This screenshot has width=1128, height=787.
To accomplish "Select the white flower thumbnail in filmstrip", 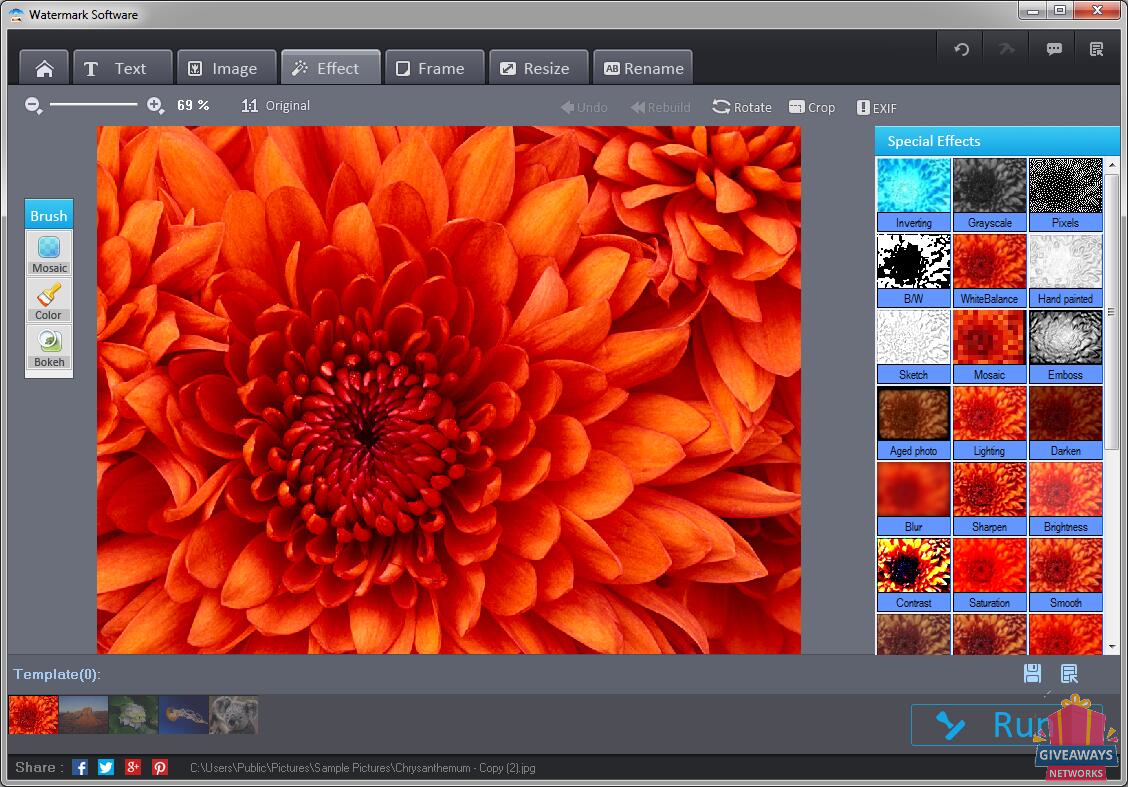I will [x=133, y=714].
